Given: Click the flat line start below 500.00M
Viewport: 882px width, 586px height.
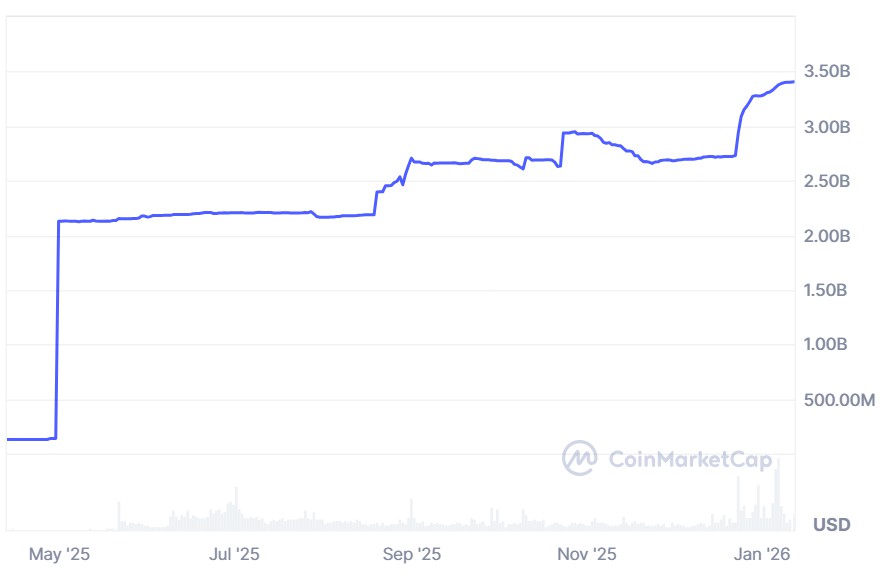Looking at the screenshot, I should (10, 439).
